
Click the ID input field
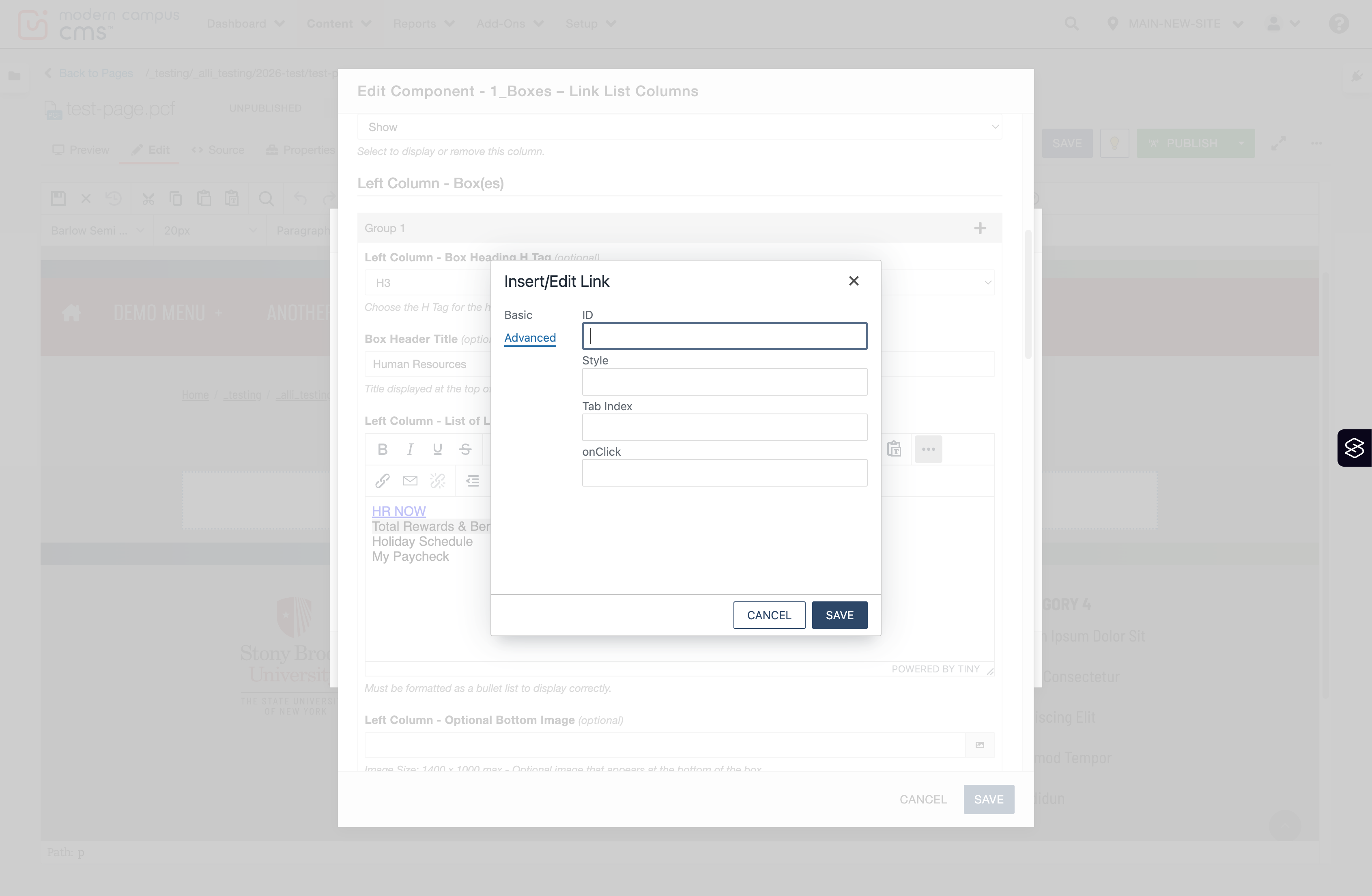point(725,336)
